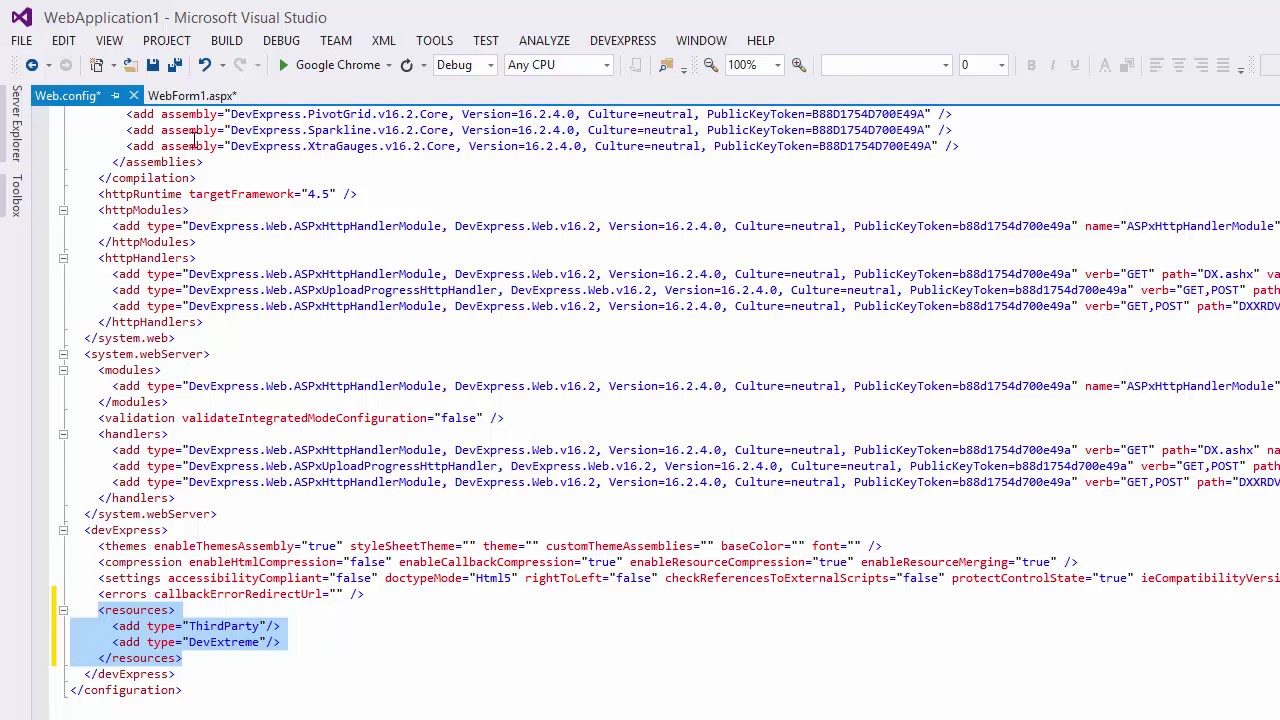Image resolution: width=1280 pixels, height=720 pixels.
Task: Click the Foreground Color icon
Action: coord(1104,65)
